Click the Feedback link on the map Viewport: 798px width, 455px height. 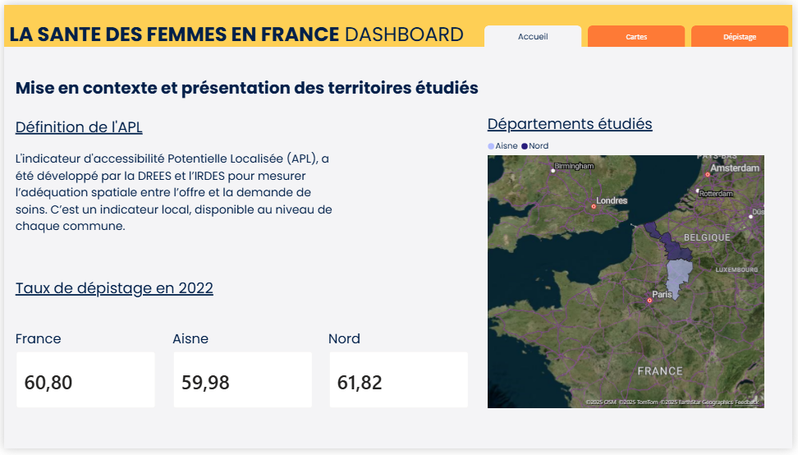click(x=750, y=402)
